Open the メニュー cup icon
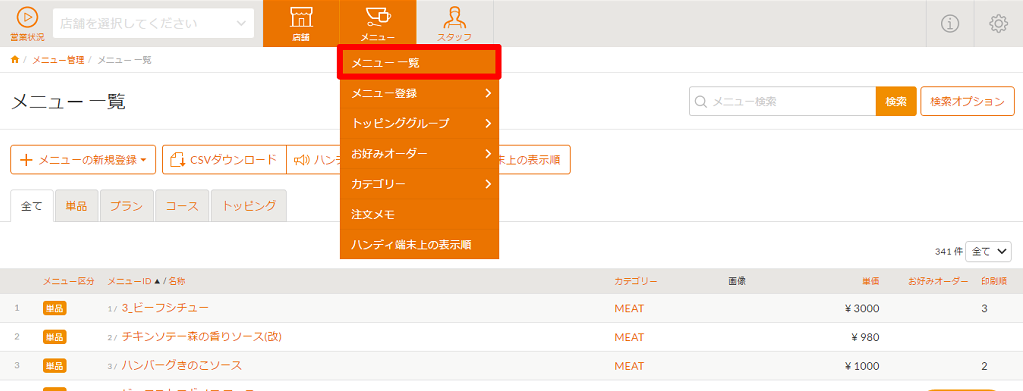Image resolution: width=1023 pixels, height=391 pixels. click(x=378, y=17)
